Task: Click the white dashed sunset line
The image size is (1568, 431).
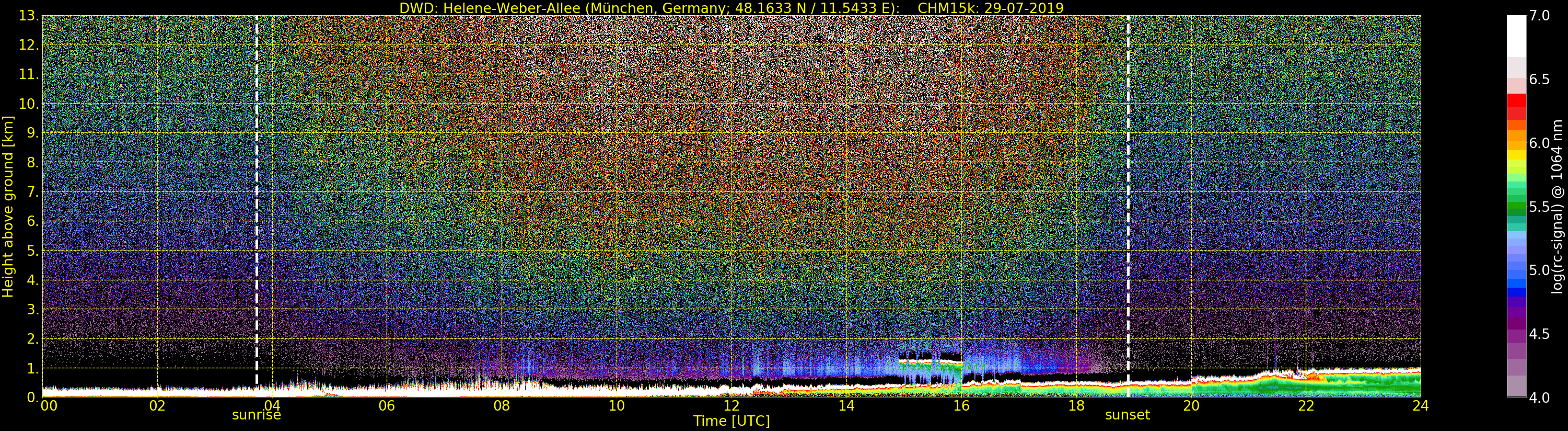Action: point(1128,206)
